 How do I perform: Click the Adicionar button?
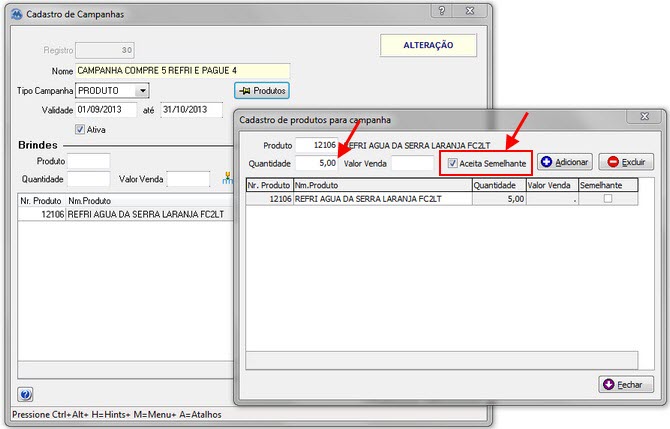pos(564,162)
